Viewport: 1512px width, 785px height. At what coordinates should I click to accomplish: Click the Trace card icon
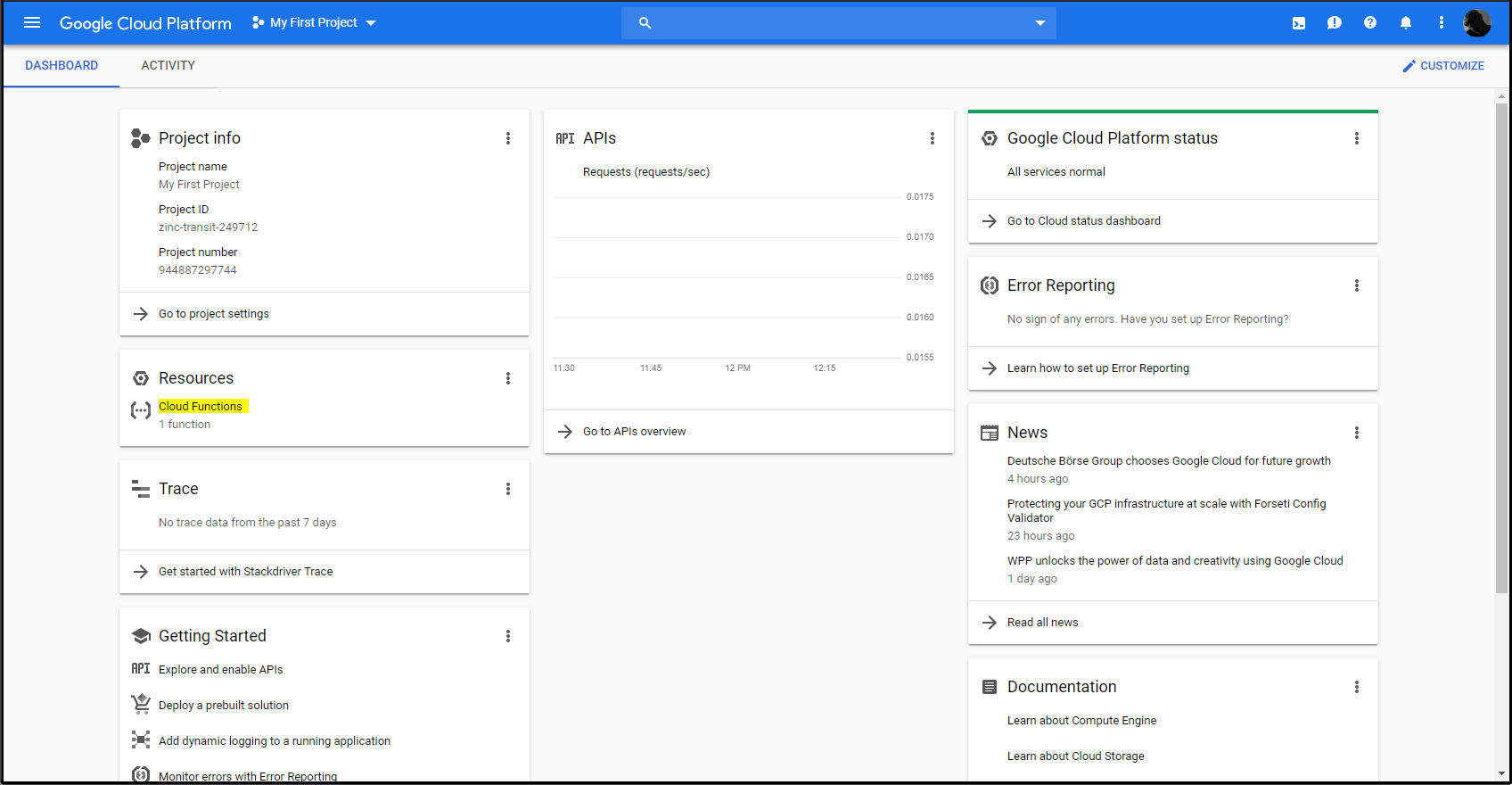click(x=141, y=489)
